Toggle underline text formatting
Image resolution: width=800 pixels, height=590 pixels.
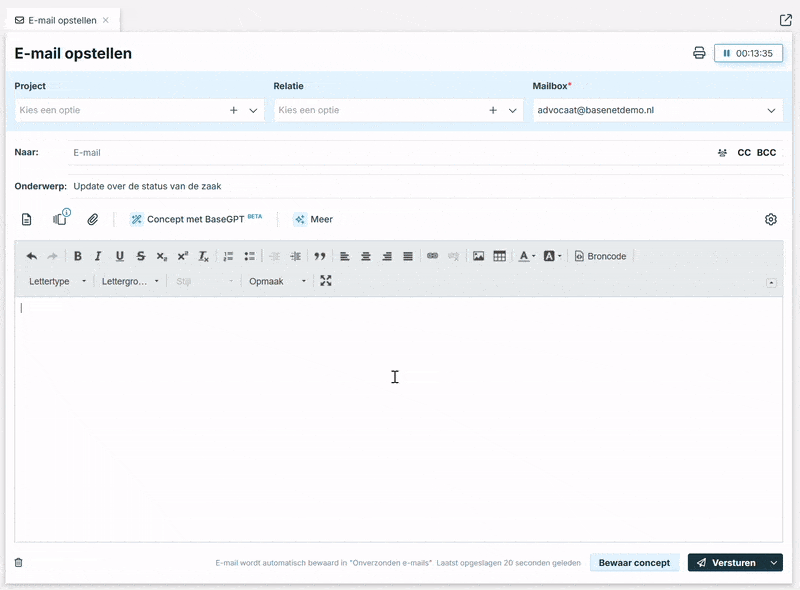120,256
